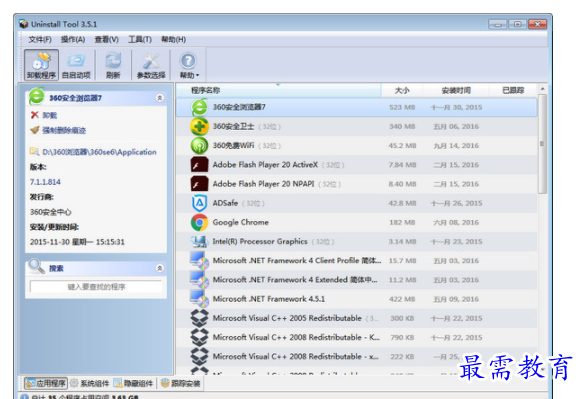Click 卸载 uninstall link in side panel
The width and height of the screenshot is (581, 399).
pos(50,115)
